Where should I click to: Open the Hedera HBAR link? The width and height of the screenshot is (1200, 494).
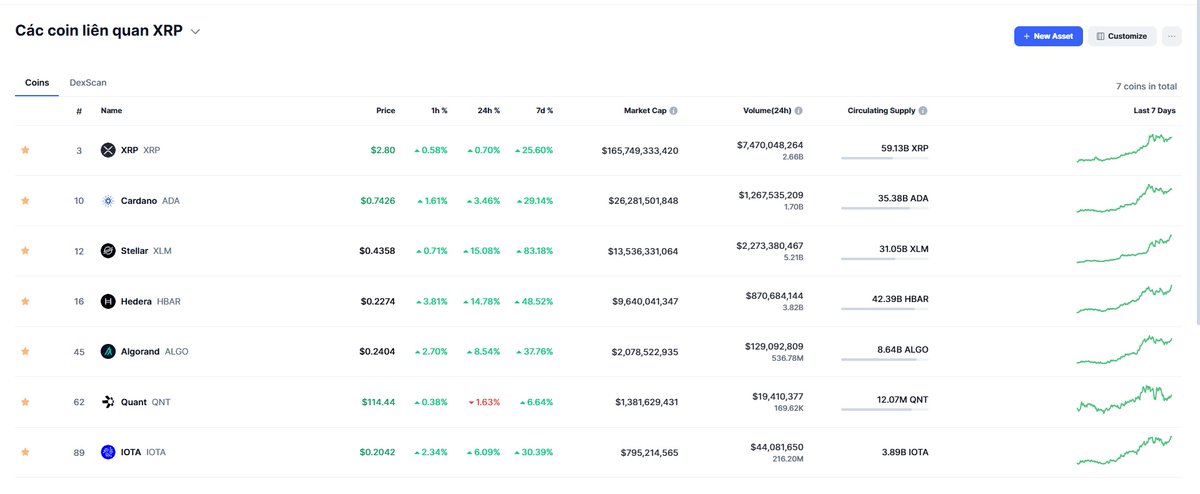(150, 301)
